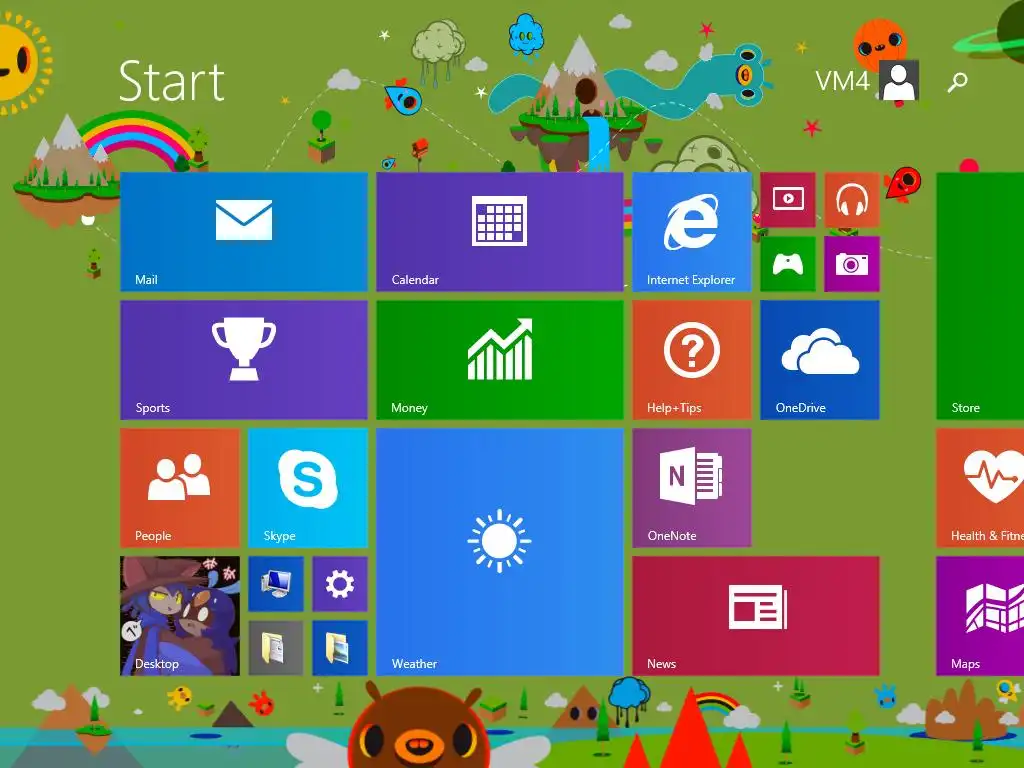Open the Sports trophy tile
This screenshot has height=768, width=1024.
point(244,359)
